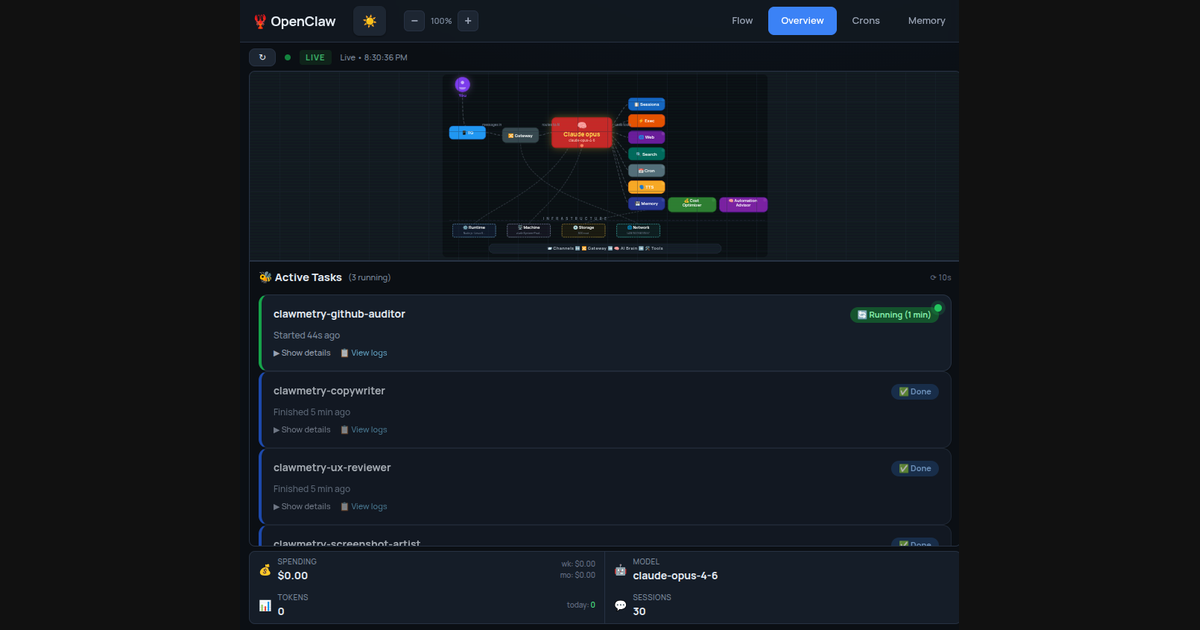Viewport: 1200px width, 630px height.
Task: Click the Exec tool node
Action: pyautogui.click(x=646, y=121)
